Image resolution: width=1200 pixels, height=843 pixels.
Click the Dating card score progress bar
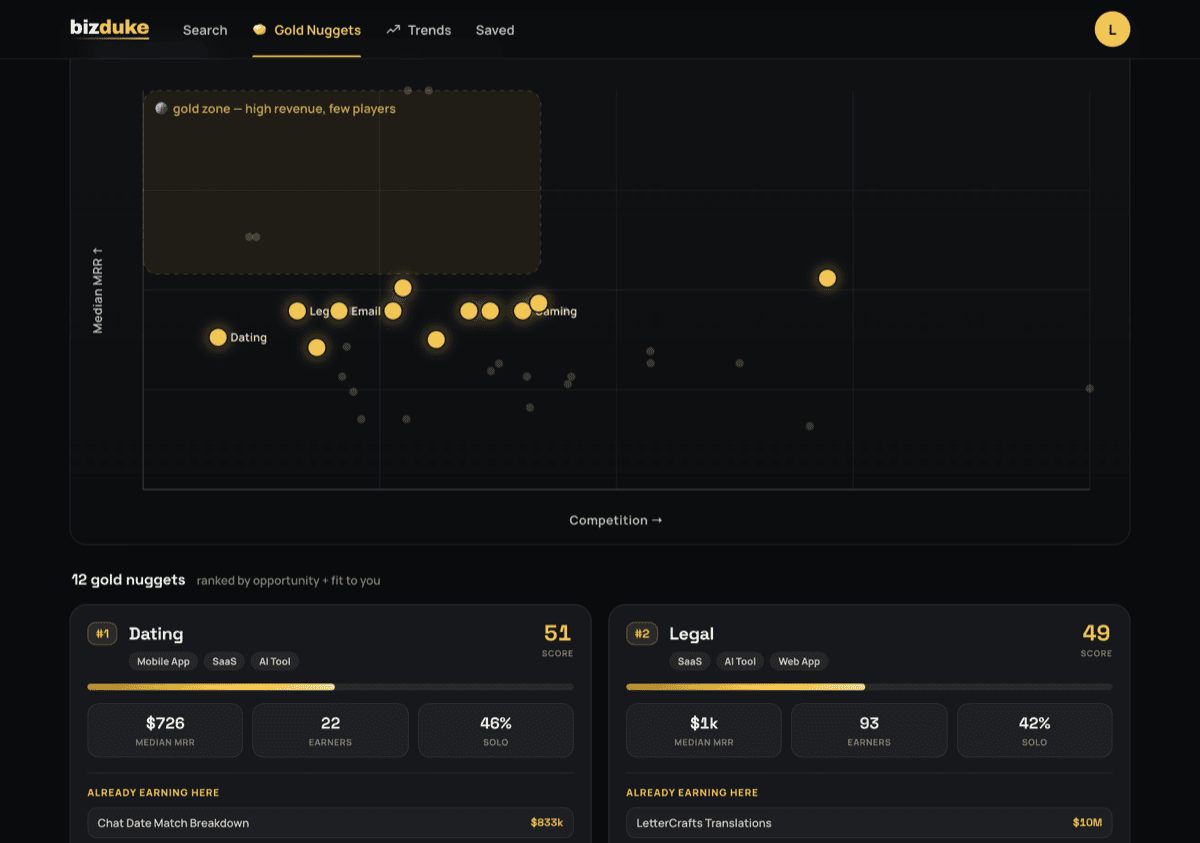[x=331, y=687]
